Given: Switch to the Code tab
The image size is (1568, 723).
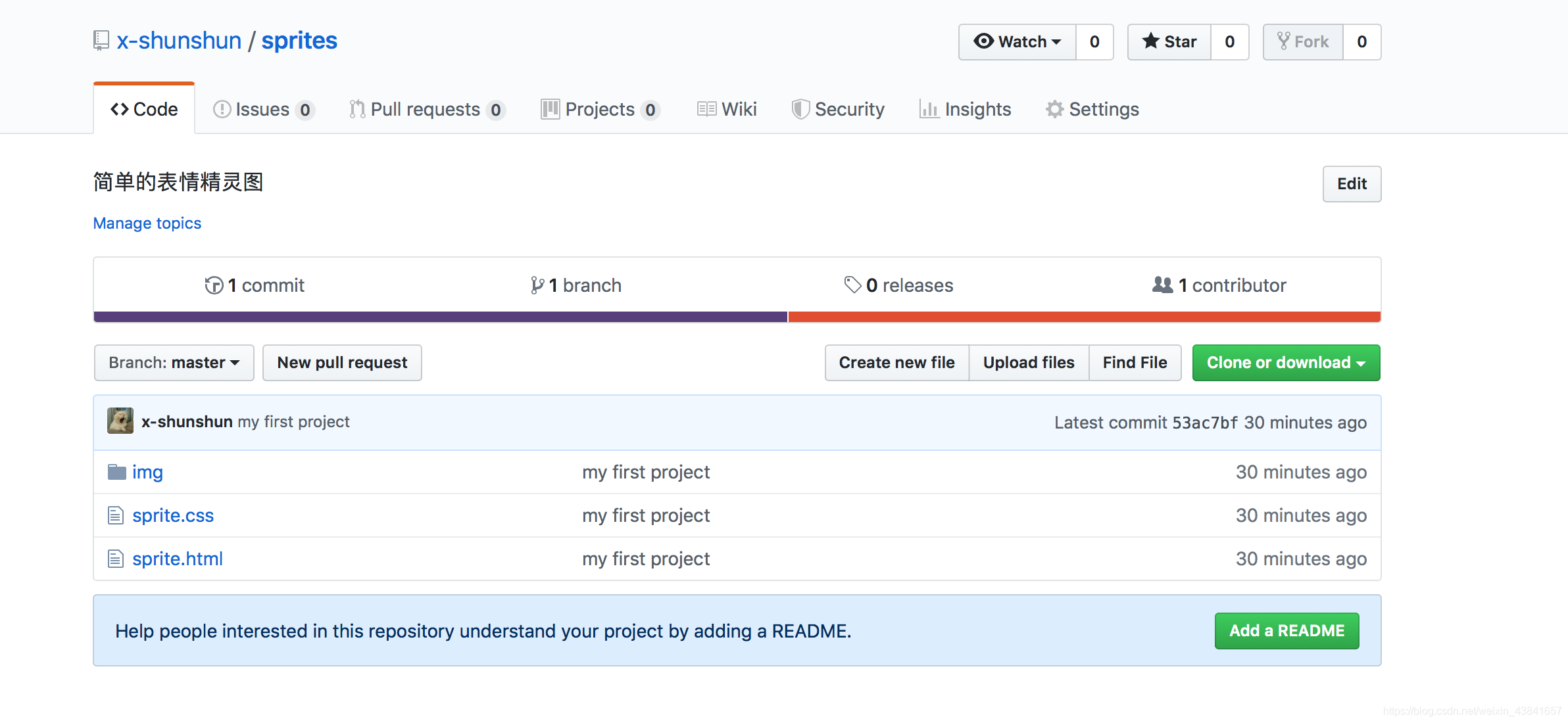Looking at the screenshot, I should coord(144,109).
